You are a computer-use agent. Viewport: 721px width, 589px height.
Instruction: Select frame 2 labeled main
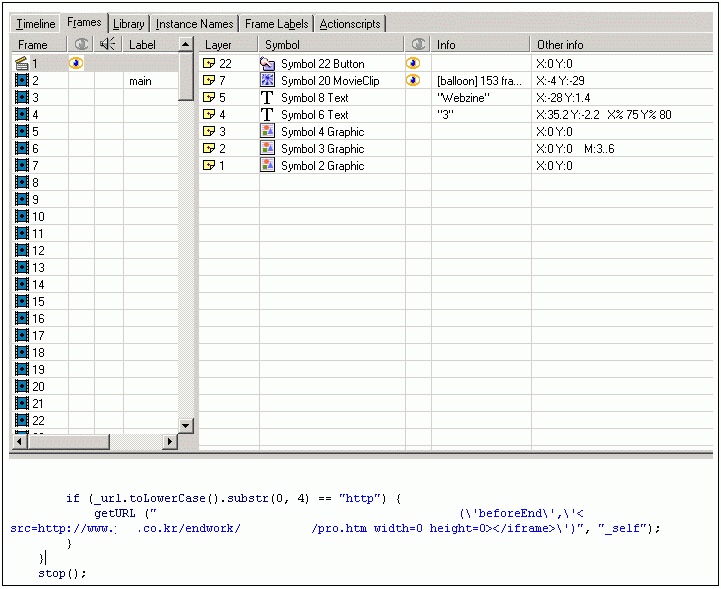click(140, 81)
